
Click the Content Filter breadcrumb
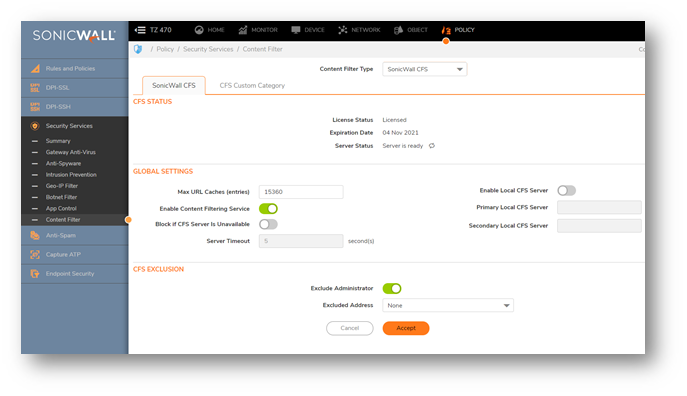click(262, 49)
